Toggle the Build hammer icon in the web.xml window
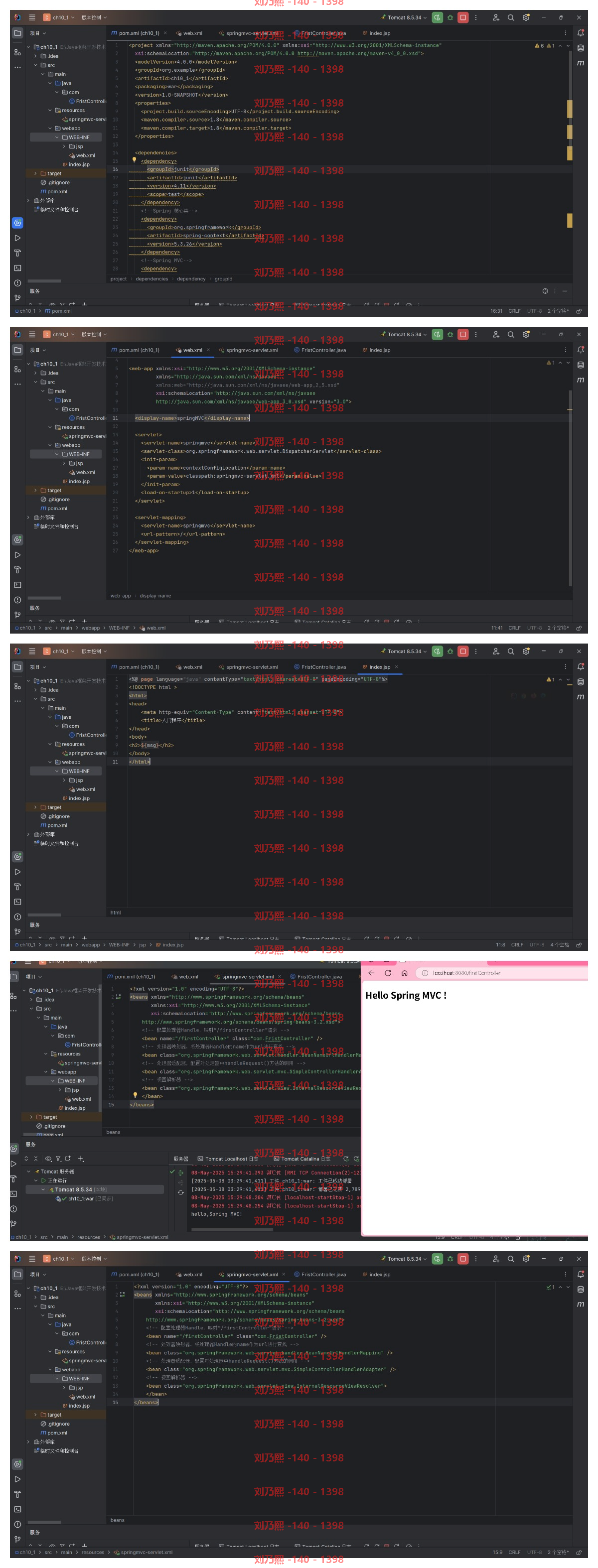The height and width of the screenshot is (1568, 598). (x=17, y=570)
